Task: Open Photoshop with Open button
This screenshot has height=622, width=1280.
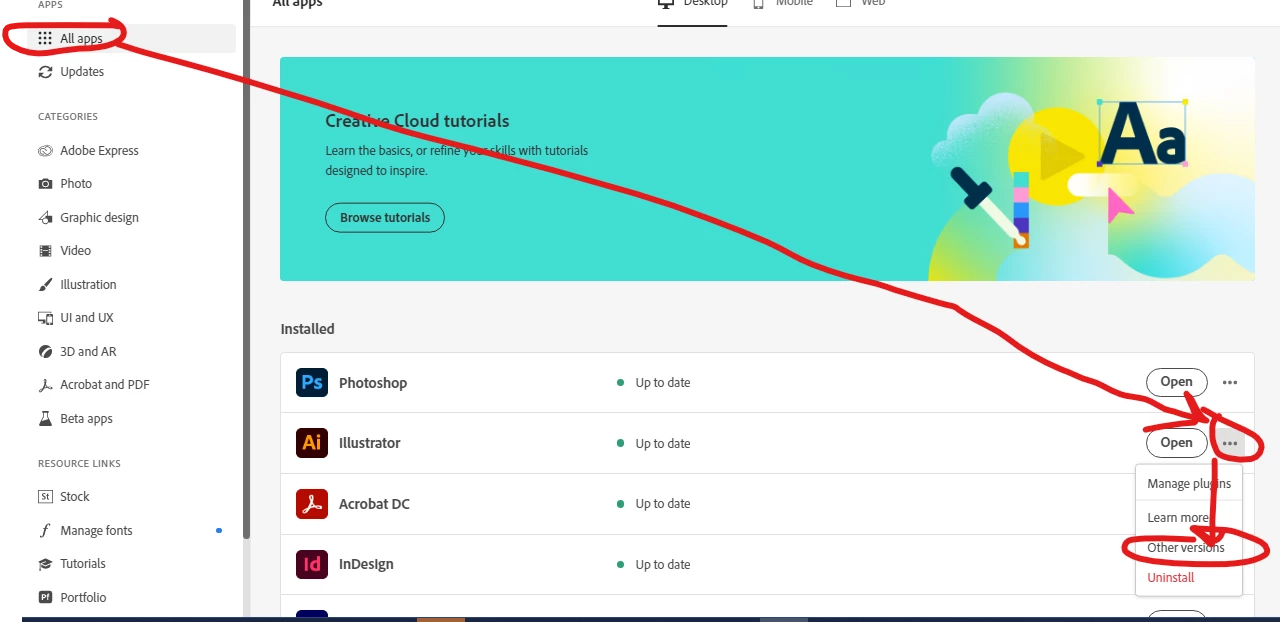Action: pos(1177,382)
